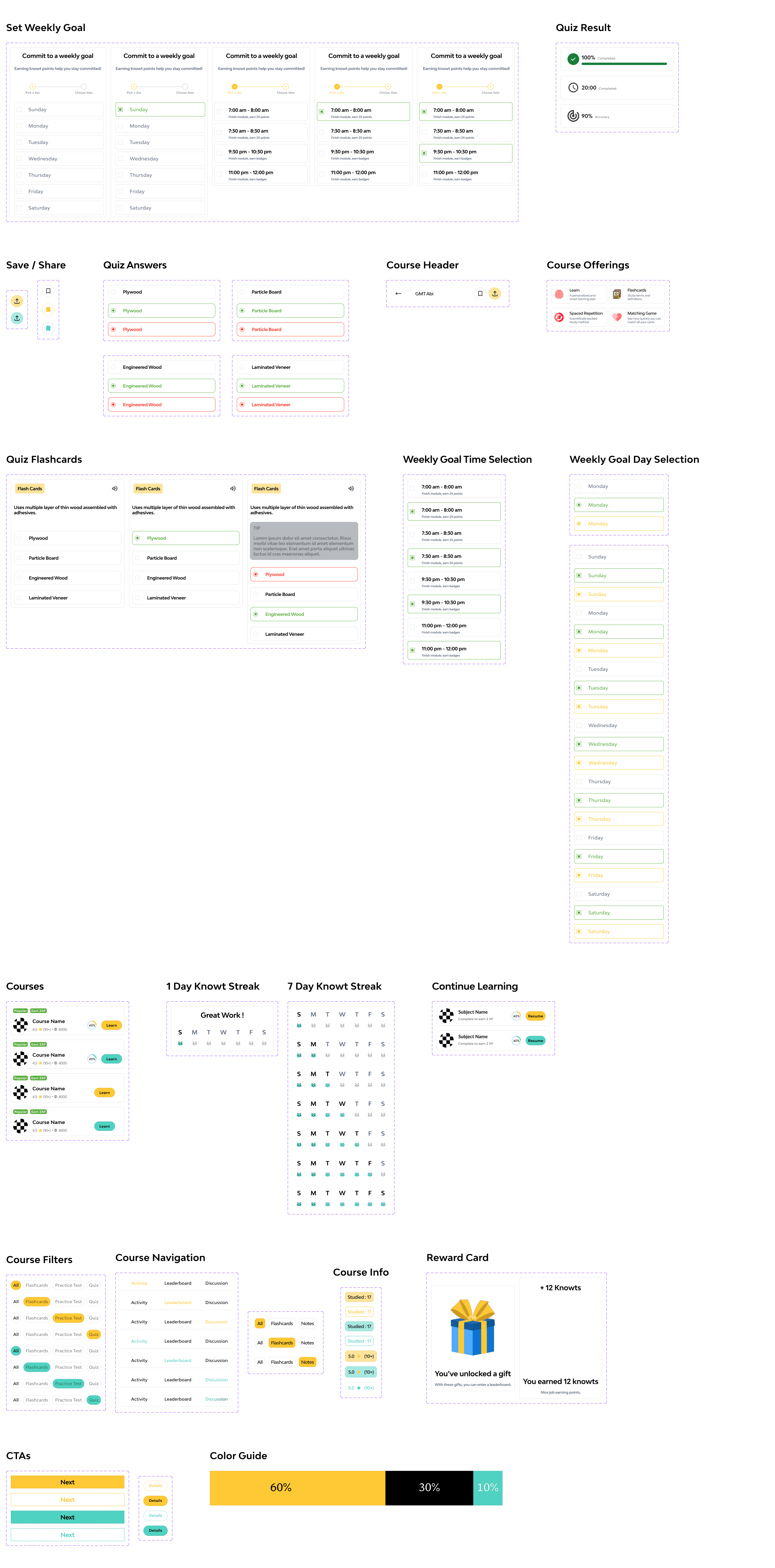Play audio on the flash card with TIP box

coord(351,489)
